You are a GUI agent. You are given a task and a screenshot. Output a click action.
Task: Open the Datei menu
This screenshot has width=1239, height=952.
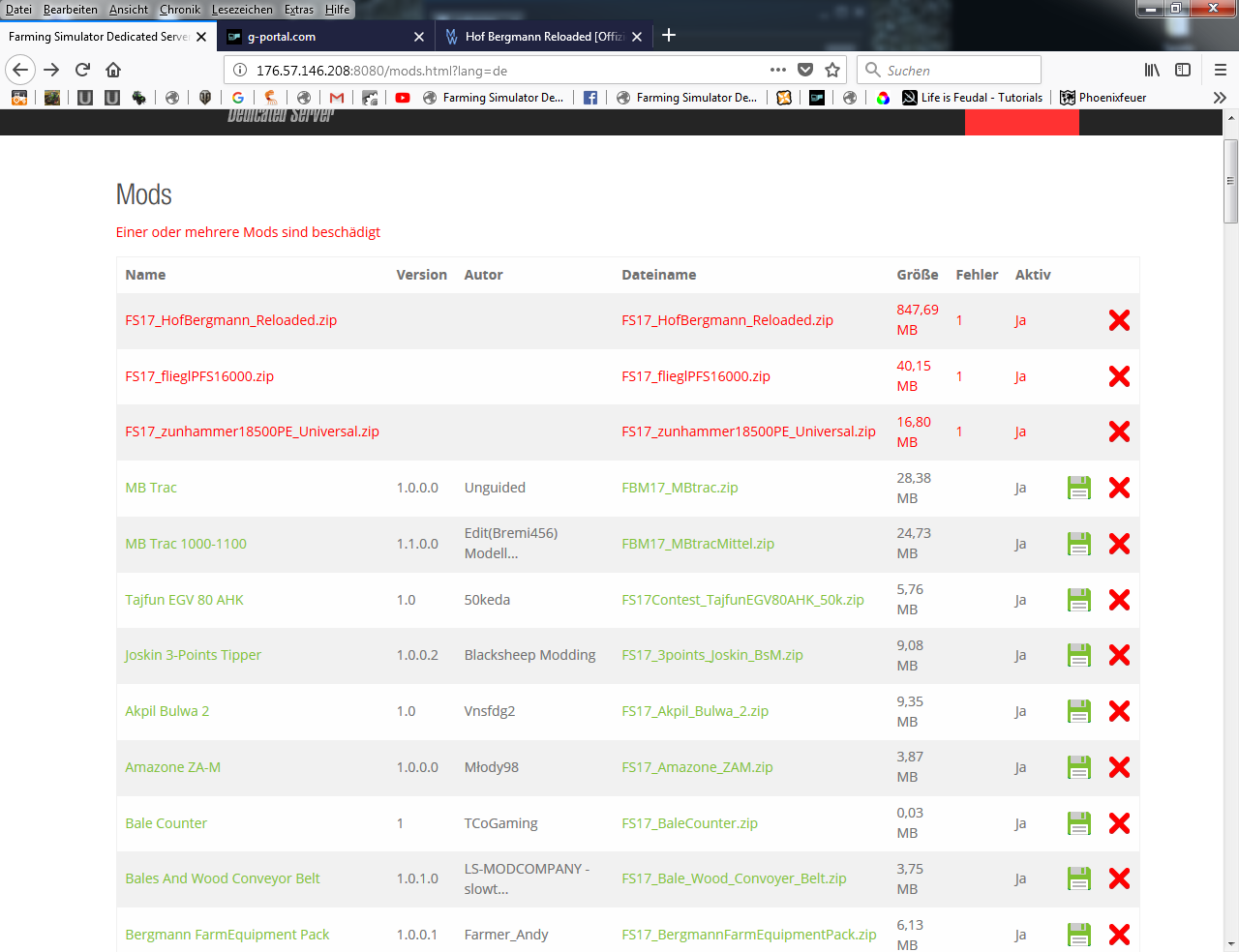(x=18, y=10)
